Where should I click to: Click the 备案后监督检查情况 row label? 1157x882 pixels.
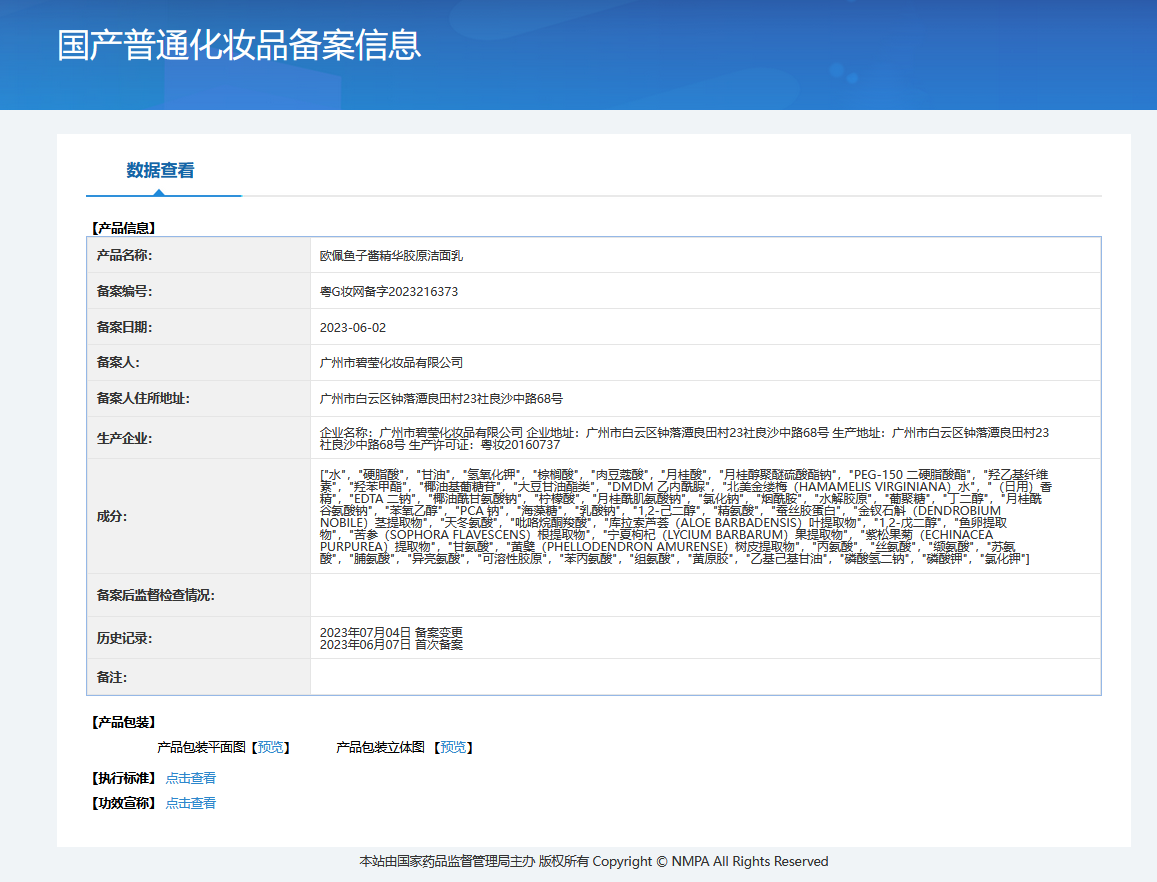(156, 595)
